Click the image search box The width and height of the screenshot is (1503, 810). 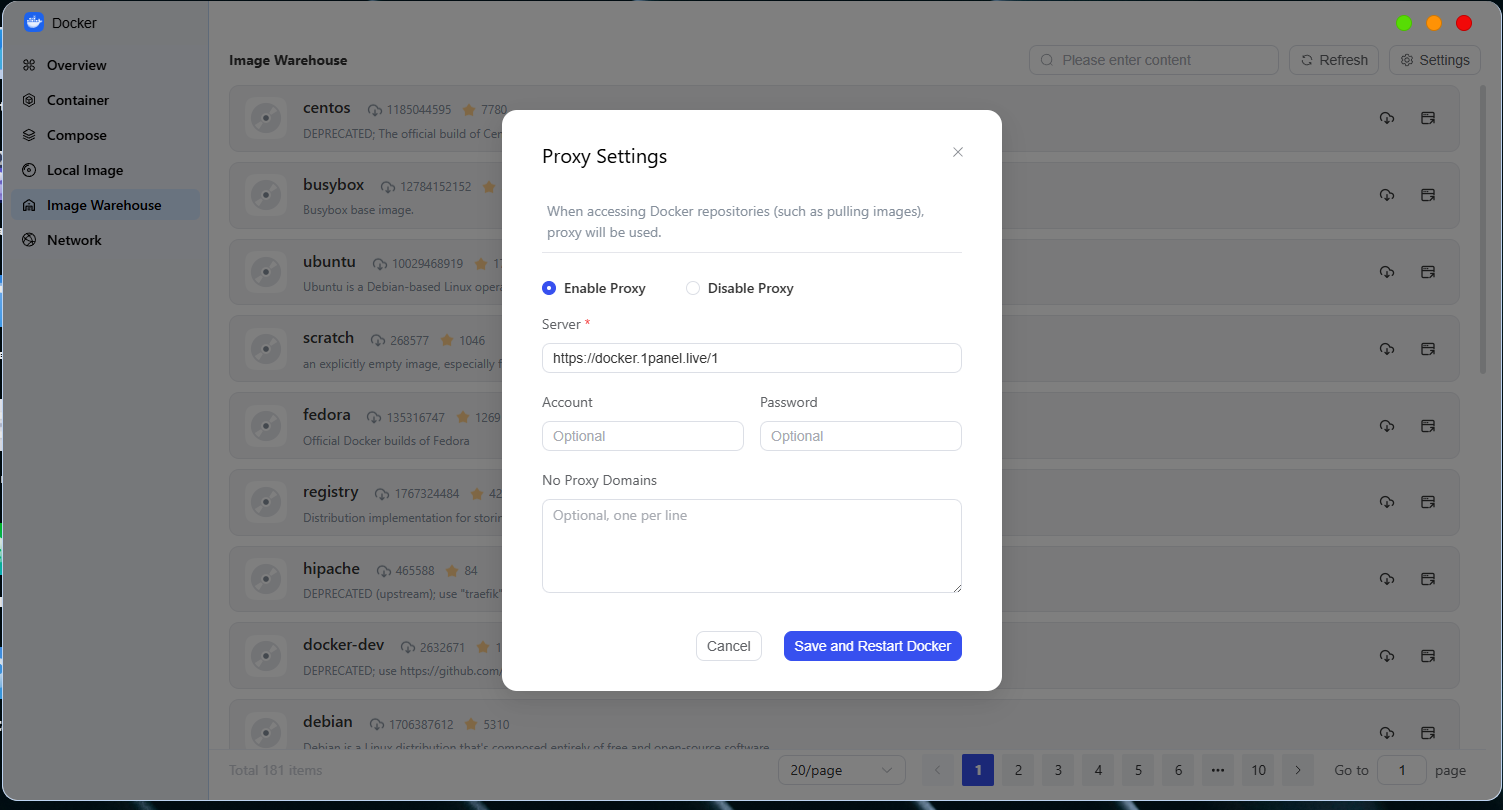tap(1154, 60)
